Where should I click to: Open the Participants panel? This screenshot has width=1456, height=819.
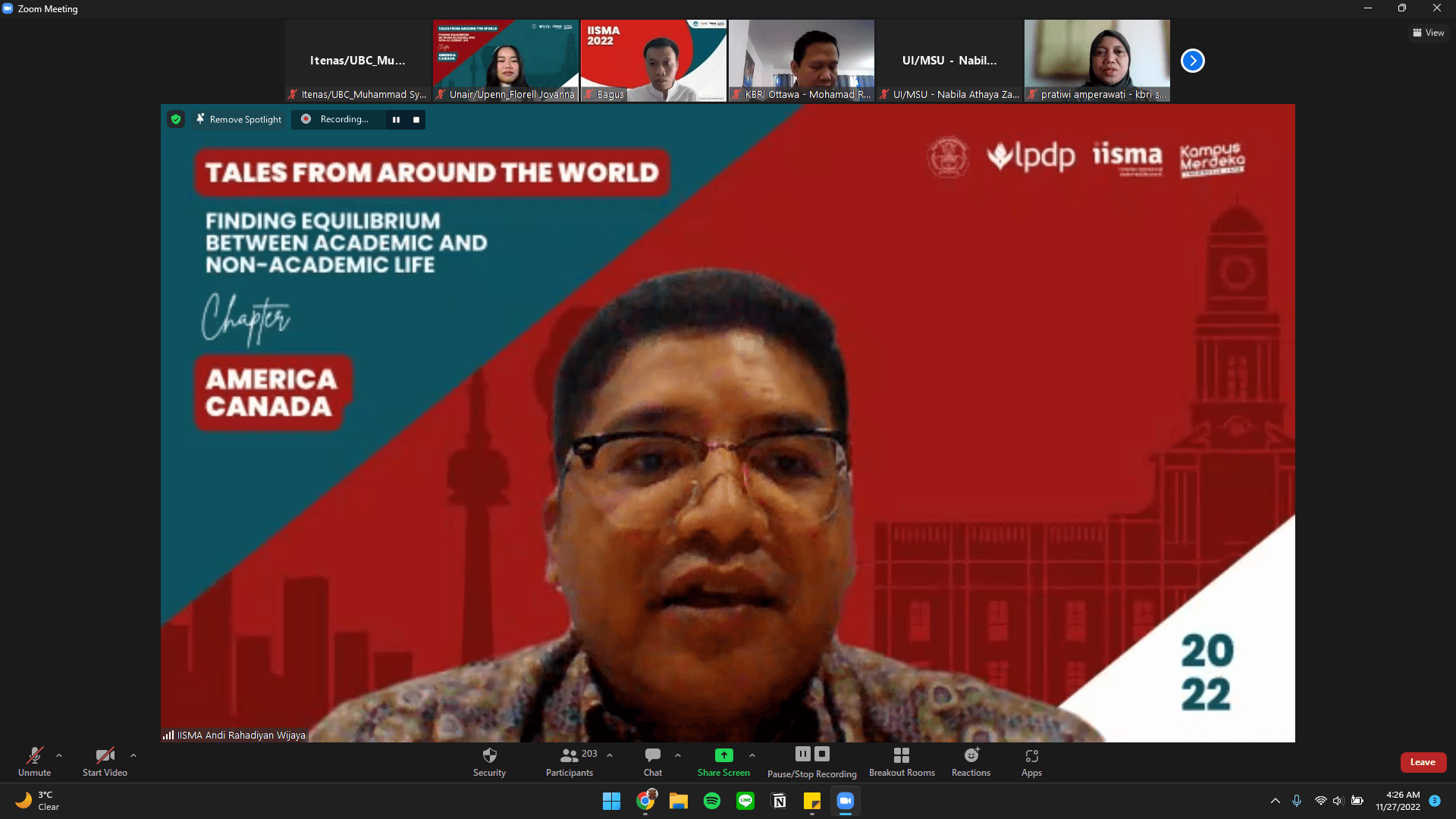pos(570,762)
